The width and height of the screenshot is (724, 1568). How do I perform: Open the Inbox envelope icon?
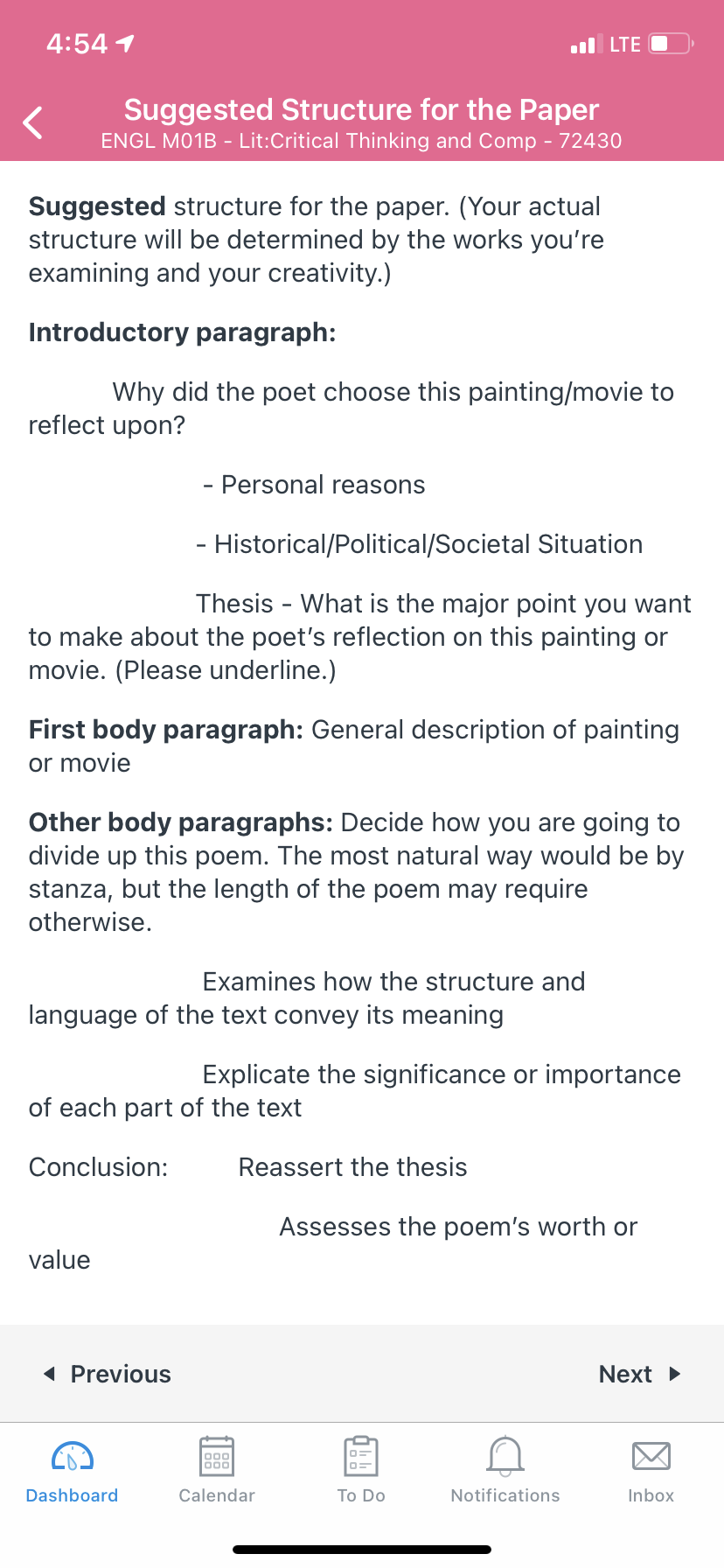[651, 1456]
